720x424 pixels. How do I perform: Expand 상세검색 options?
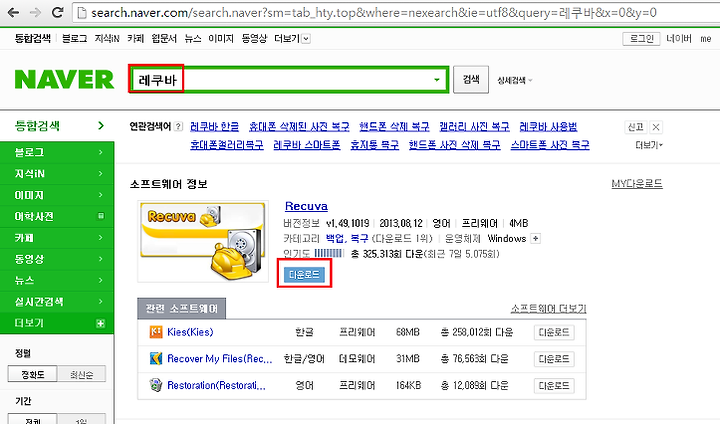click(x=514, y=80)
